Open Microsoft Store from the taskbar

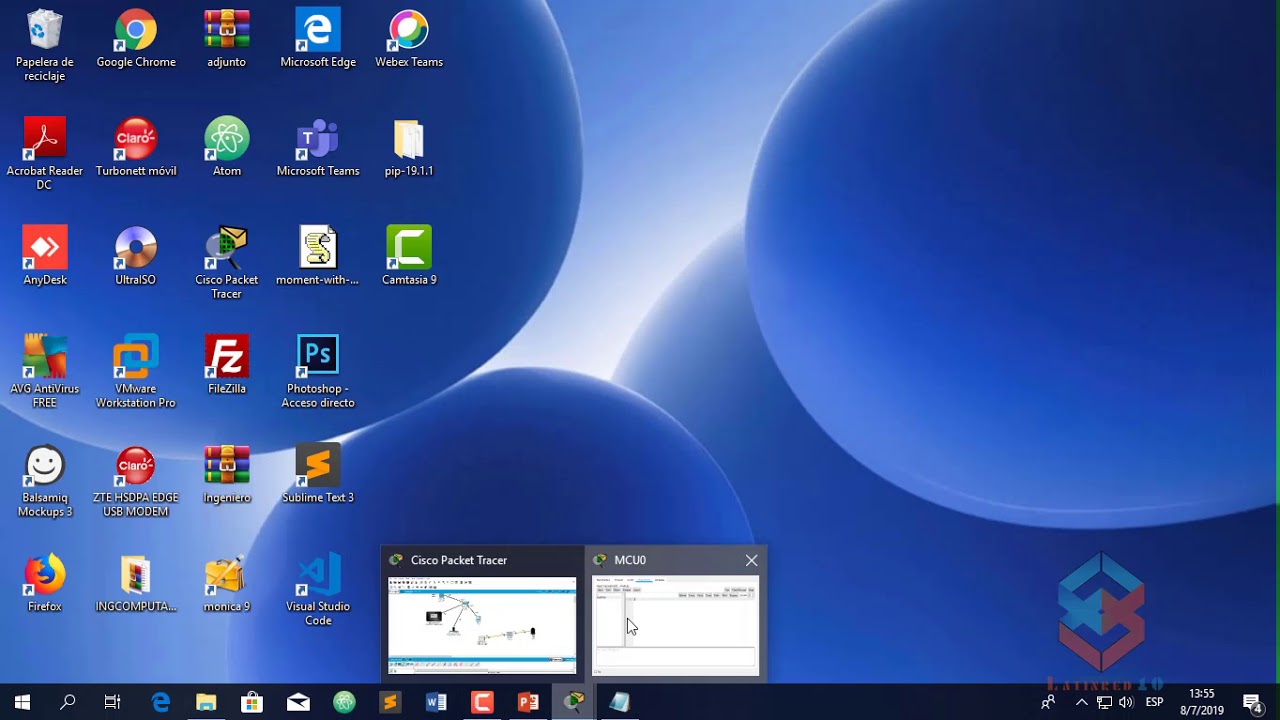(252, 702)
